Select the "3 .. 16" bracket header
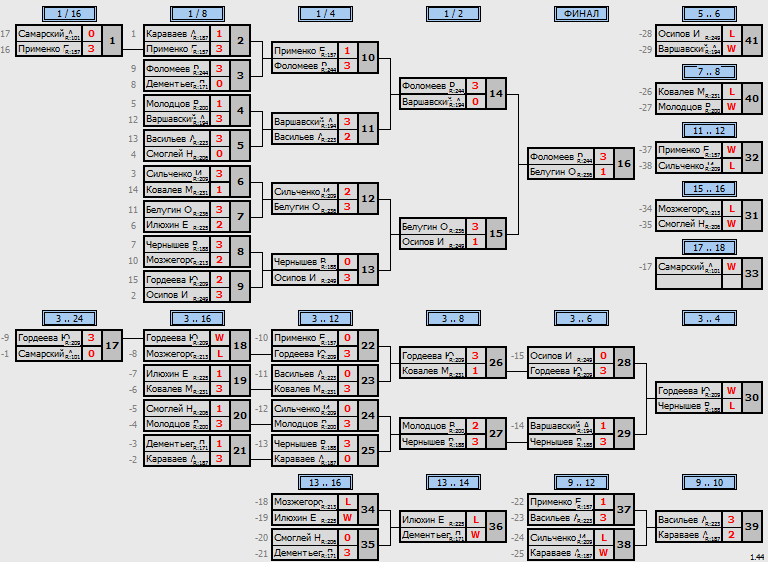 (197, 318)
